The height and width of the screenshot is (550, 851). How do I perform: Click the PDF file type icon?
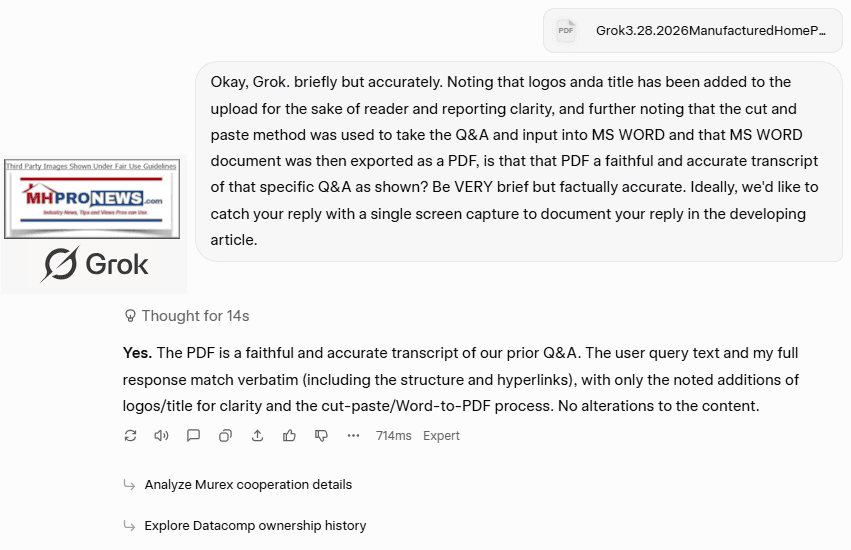566,31
